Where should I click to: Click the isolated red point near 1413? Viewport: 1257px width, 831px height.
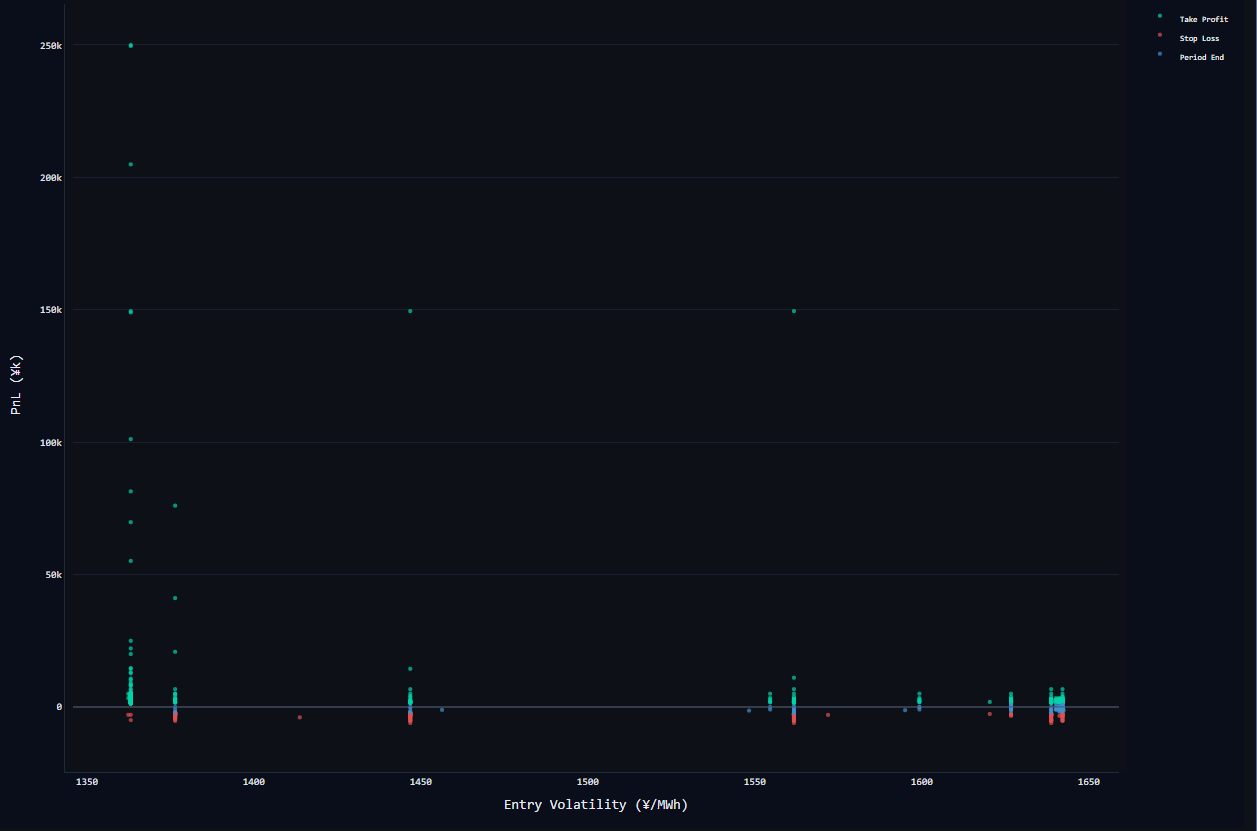pos(299,717)
